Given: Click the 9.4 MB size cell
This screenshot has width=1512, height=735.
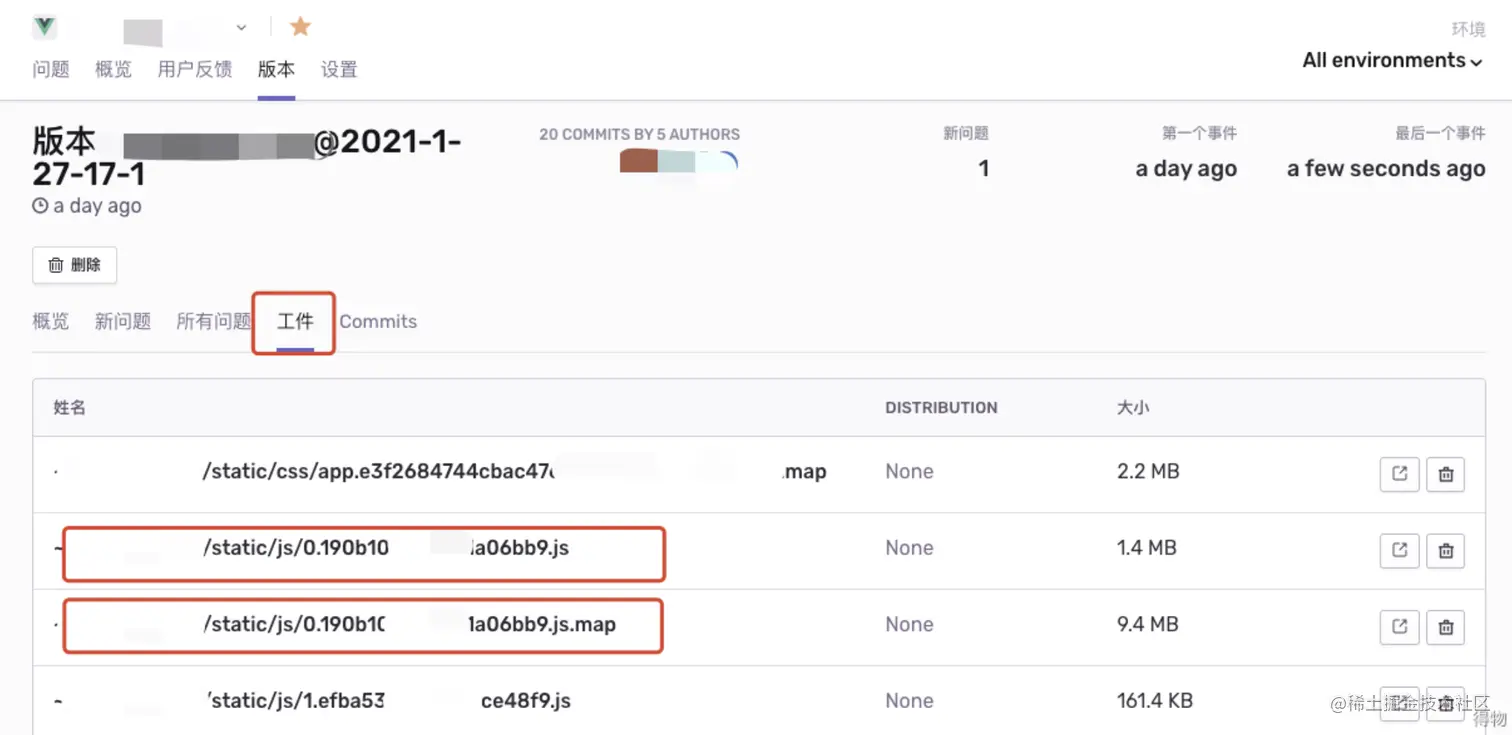Looking at the screenshot, I should pos(1148,624).
